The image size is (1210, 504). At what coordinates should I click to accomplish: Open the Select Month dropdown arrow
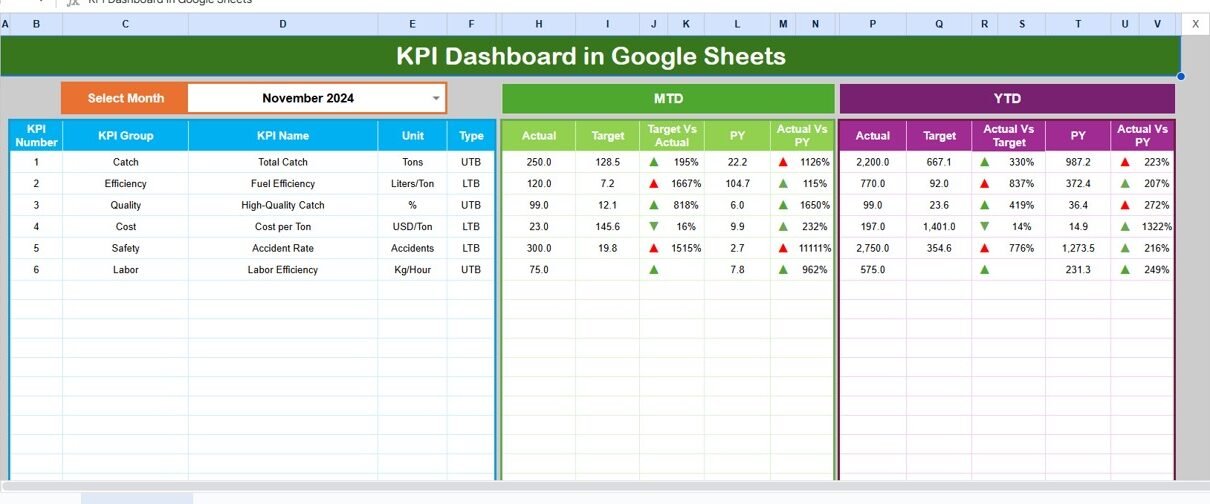coord(435,98)
